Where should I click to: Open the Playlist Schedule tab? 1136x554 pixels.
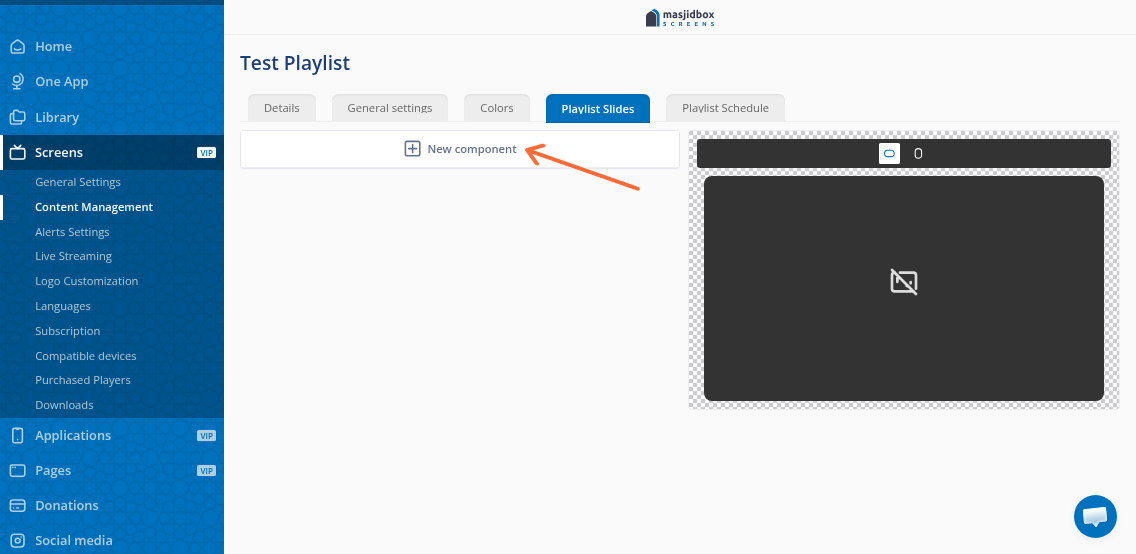coord(725,108)
